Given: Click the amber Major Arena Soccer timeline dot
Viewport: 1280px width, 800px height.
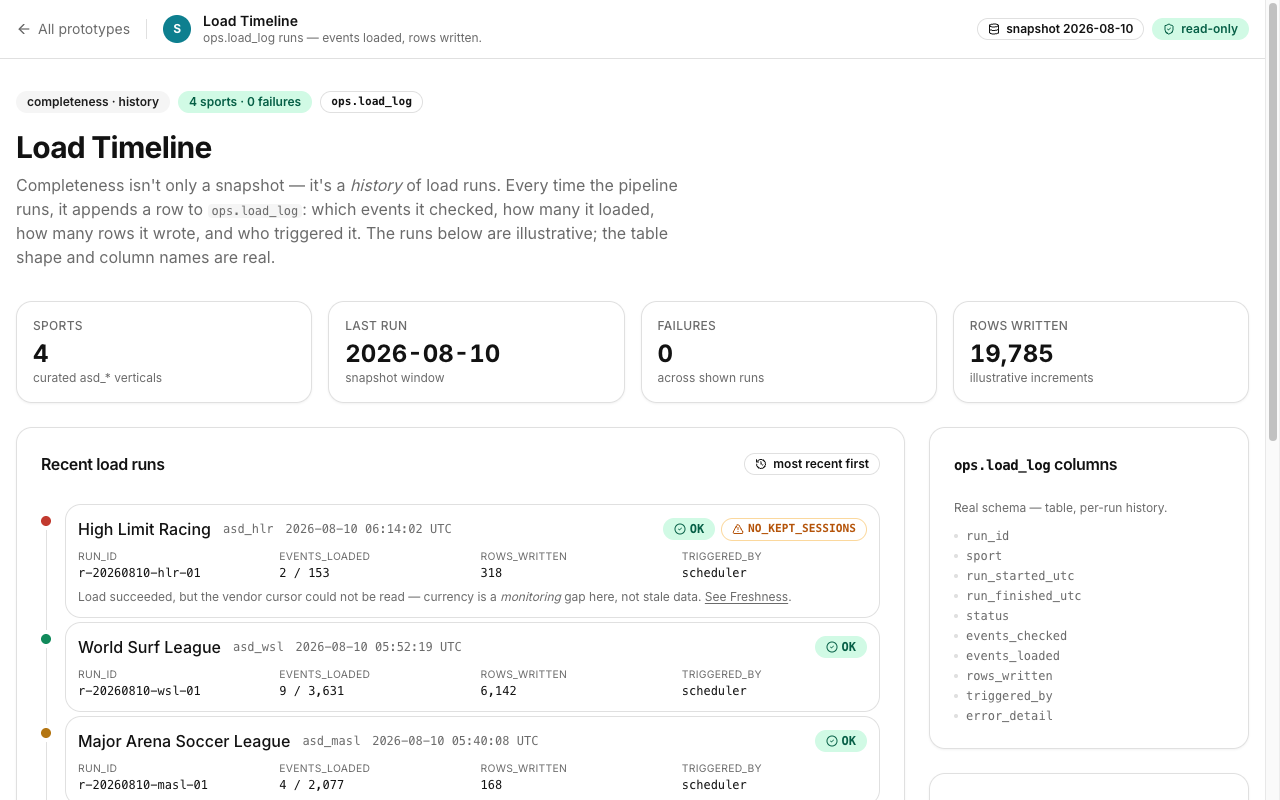Looking at the screenshot, I should [46, 733].
